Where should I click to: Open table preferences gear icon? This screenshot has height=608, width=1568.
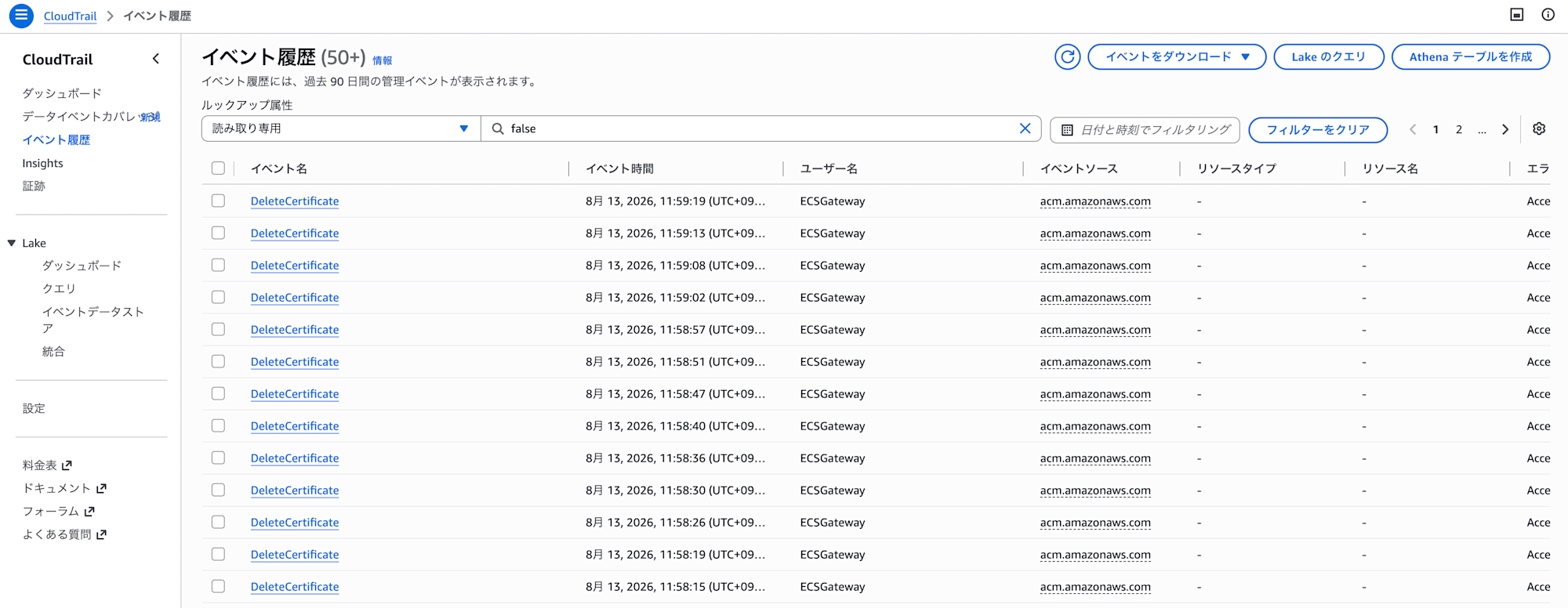pyautogui.click(x=1539, y=128)
